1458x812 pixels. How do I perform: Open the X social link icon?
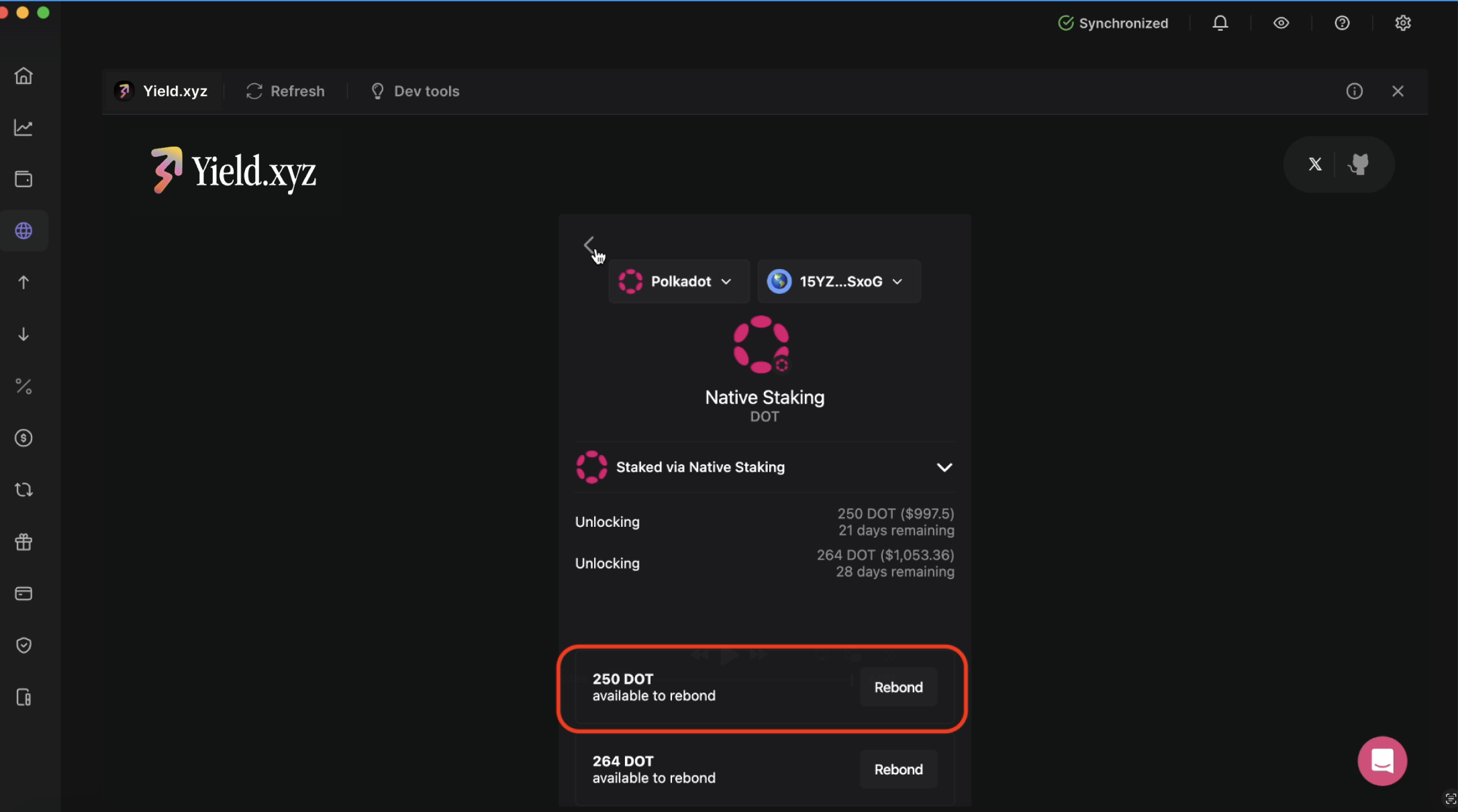coord(1314,164)
